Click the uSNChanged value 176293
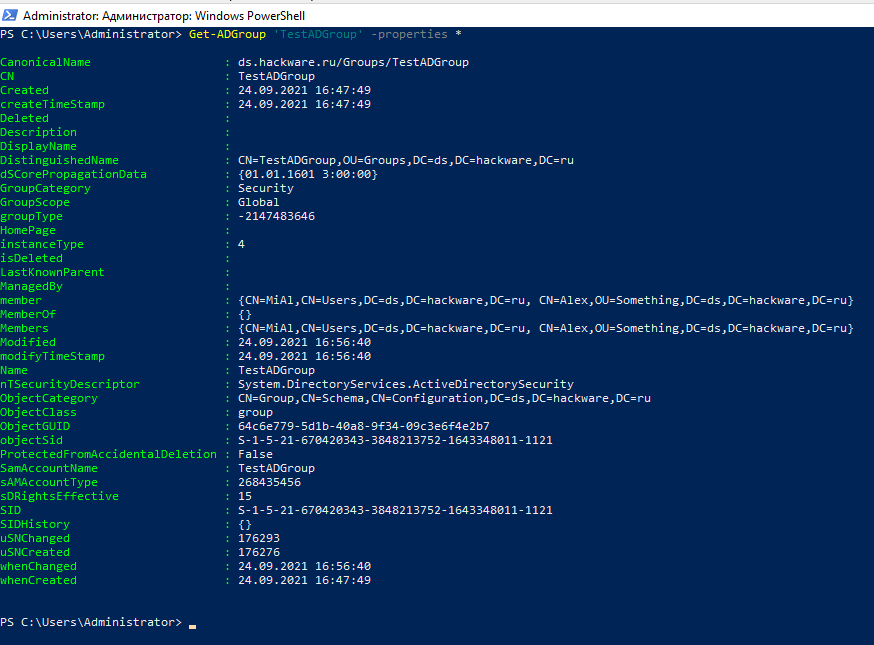Viewport: 874px width, 645px height. pyautogui.click(x=260, y=538)
